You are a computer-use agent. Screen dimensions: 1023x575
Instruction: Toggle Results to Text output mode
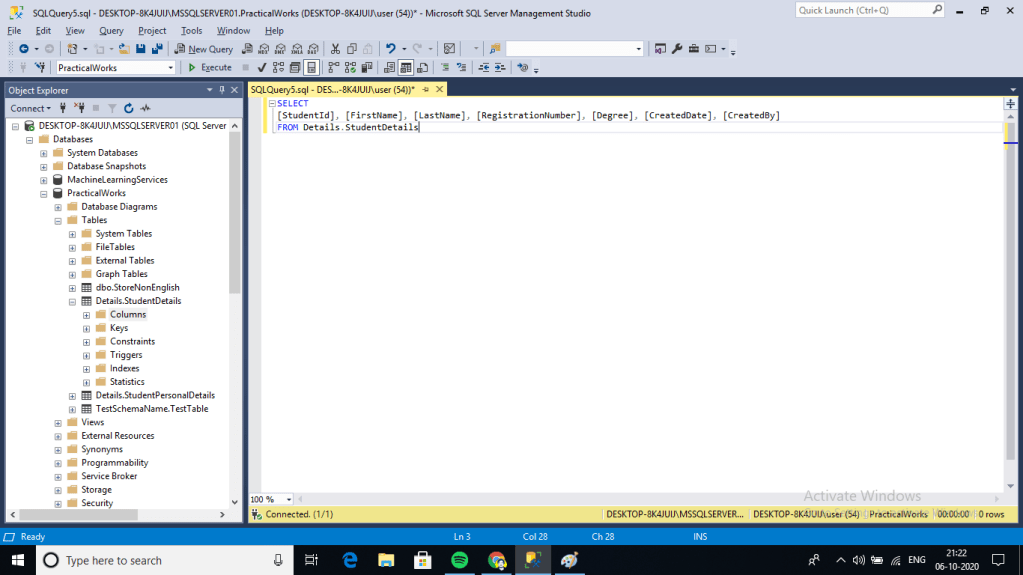click(x=389, y=68)
